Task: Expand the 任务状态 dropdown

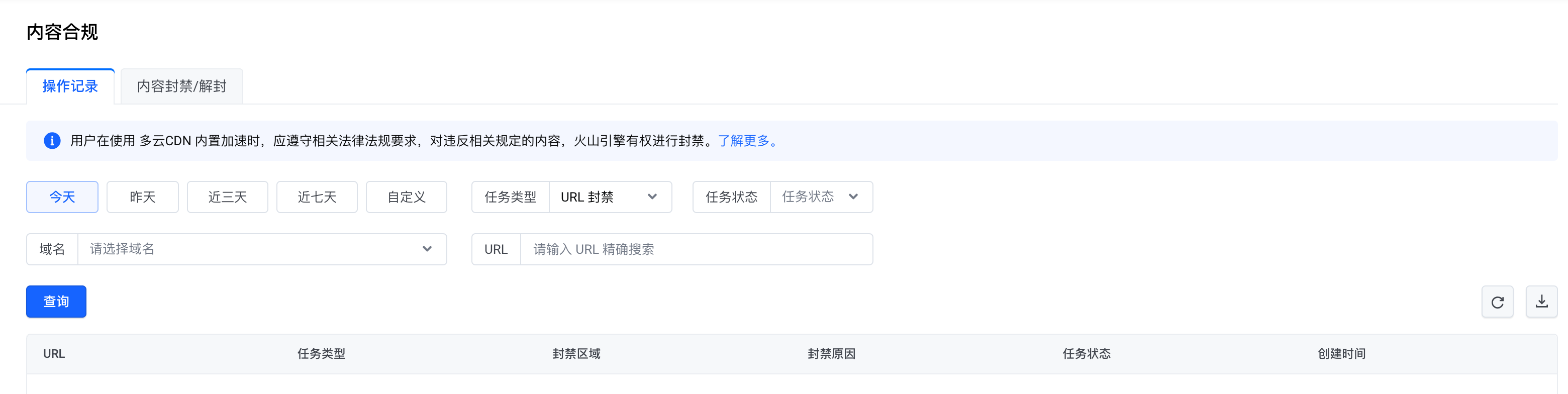Action: click(x=821, y=196)
